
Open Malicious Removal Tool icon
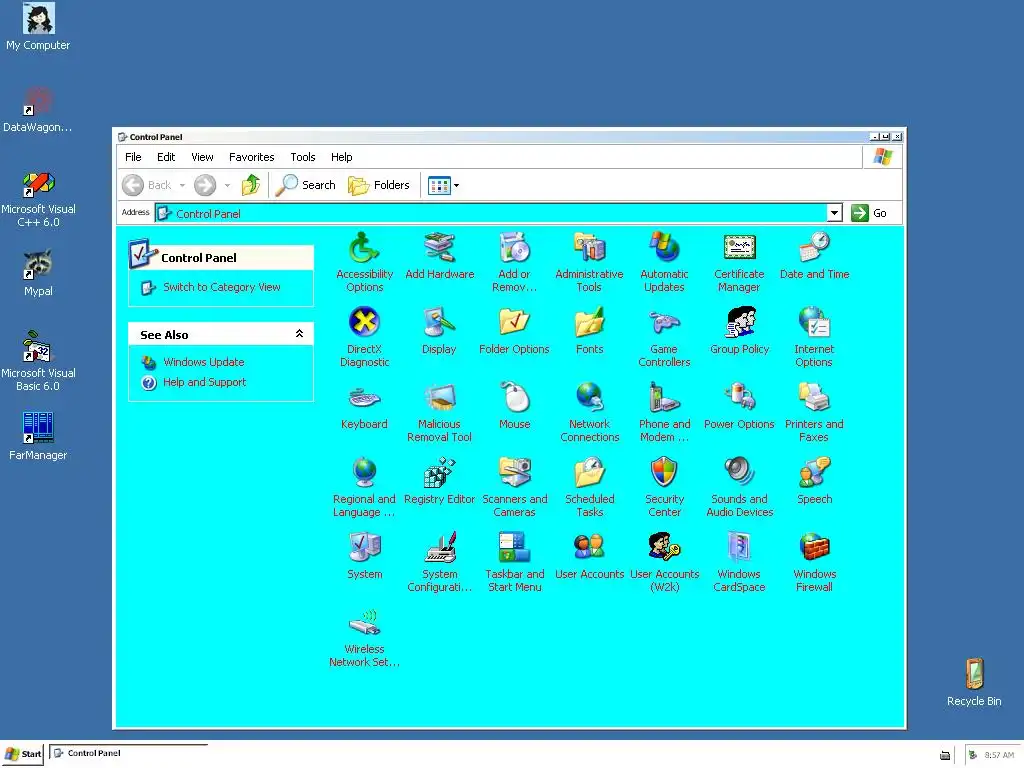(x=439, y=411)
